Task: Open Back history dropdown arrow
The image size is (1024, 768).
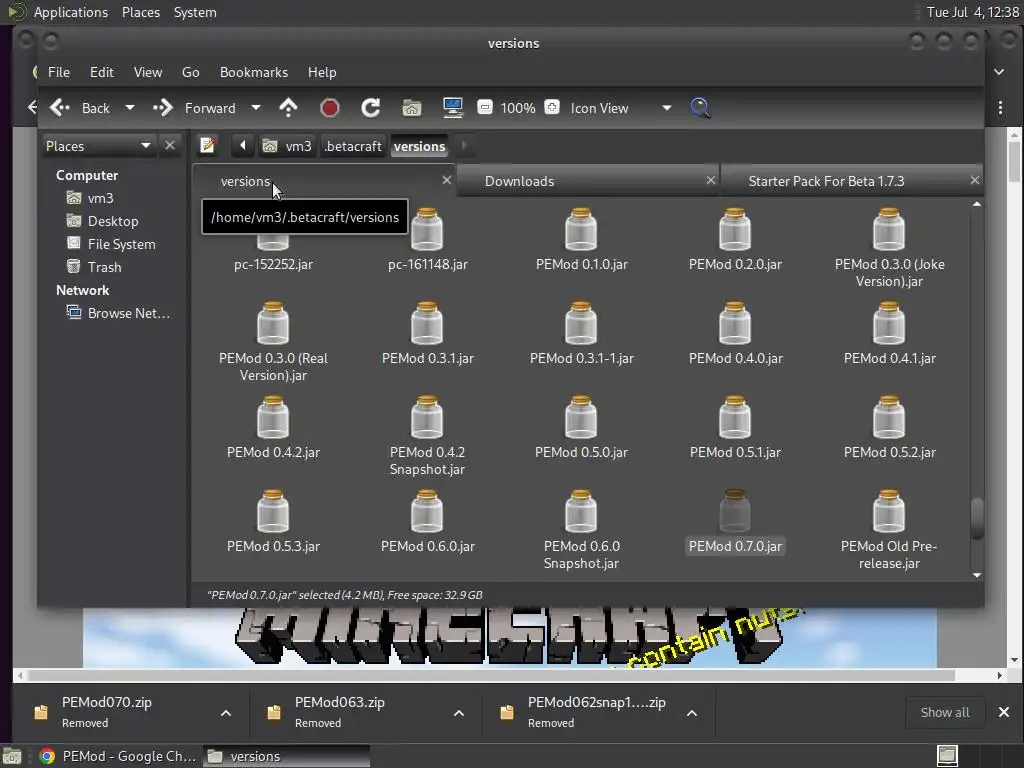Action: pos(130,108)
